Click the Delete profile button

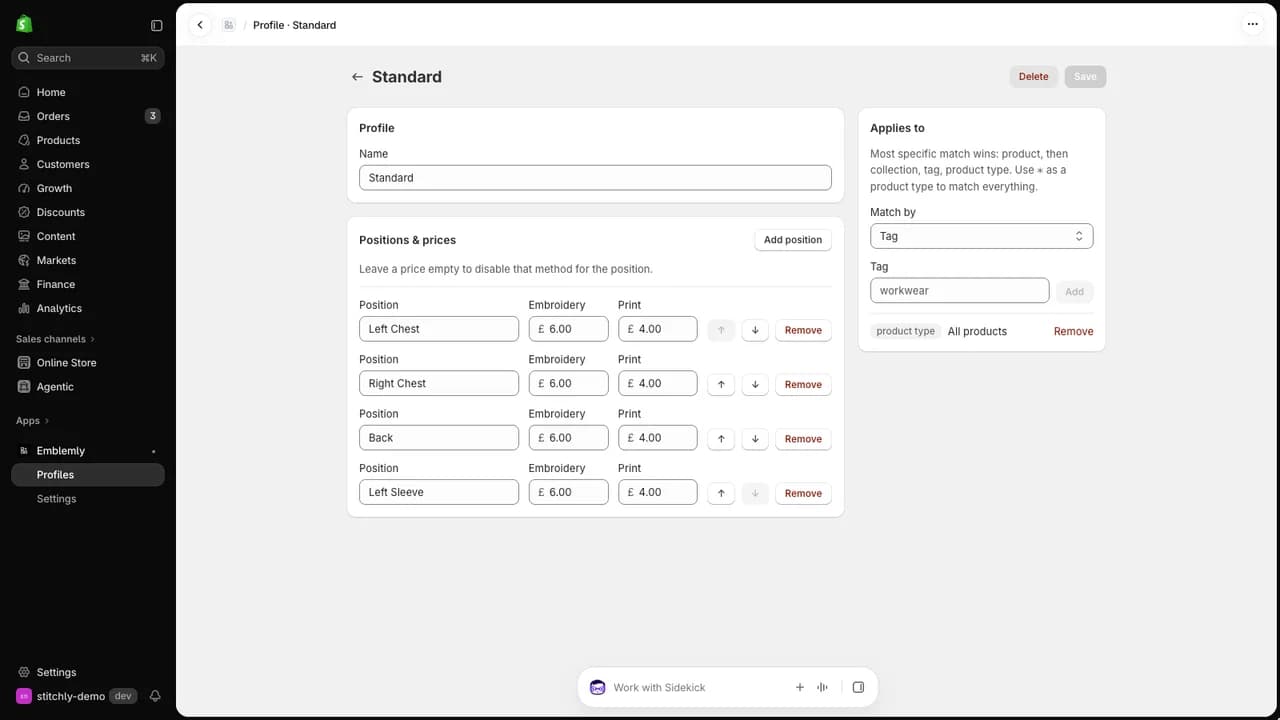(x=1033, y=77)
